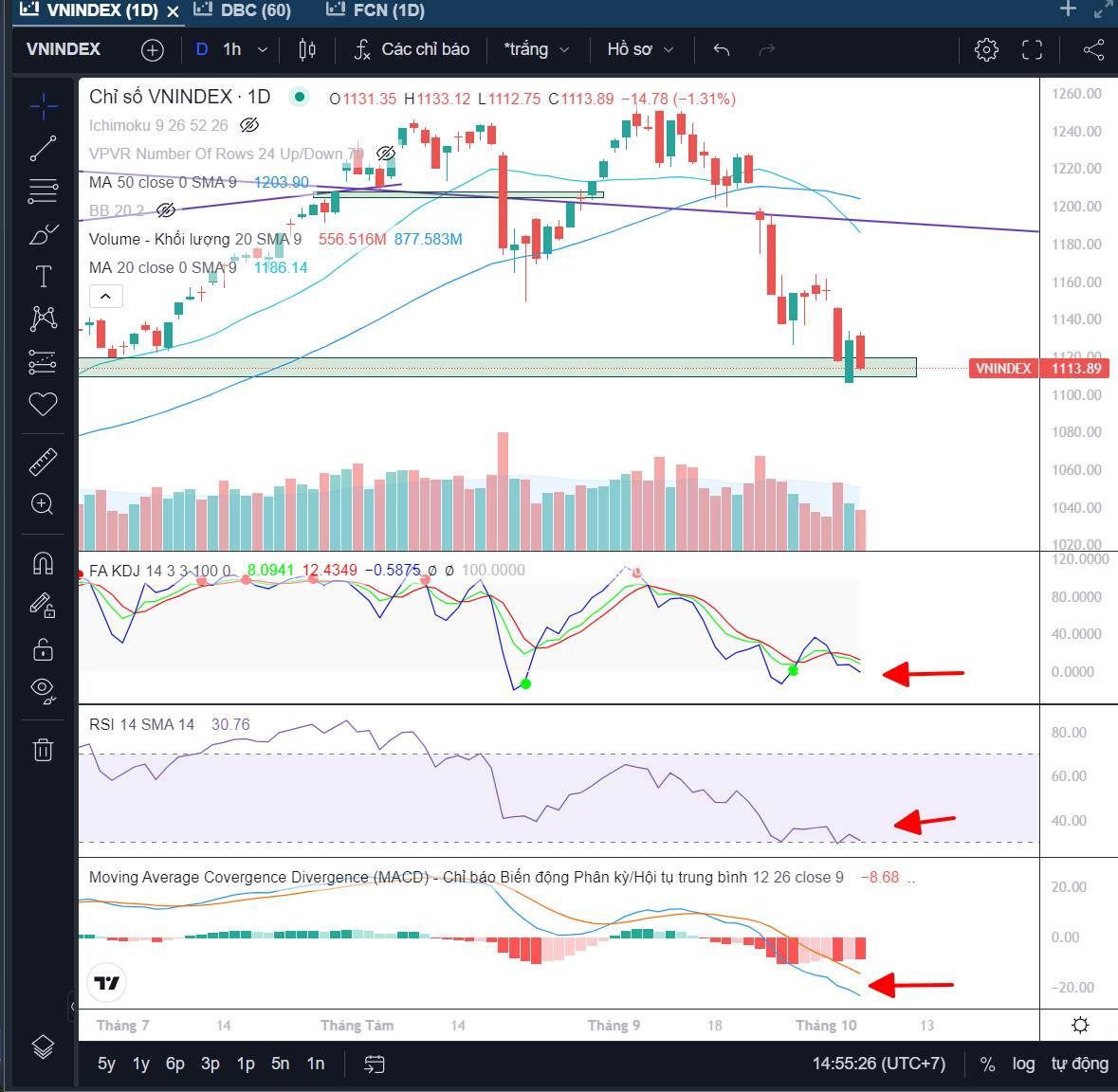Click the VNINDEX symbol search field

pos(64,50)
